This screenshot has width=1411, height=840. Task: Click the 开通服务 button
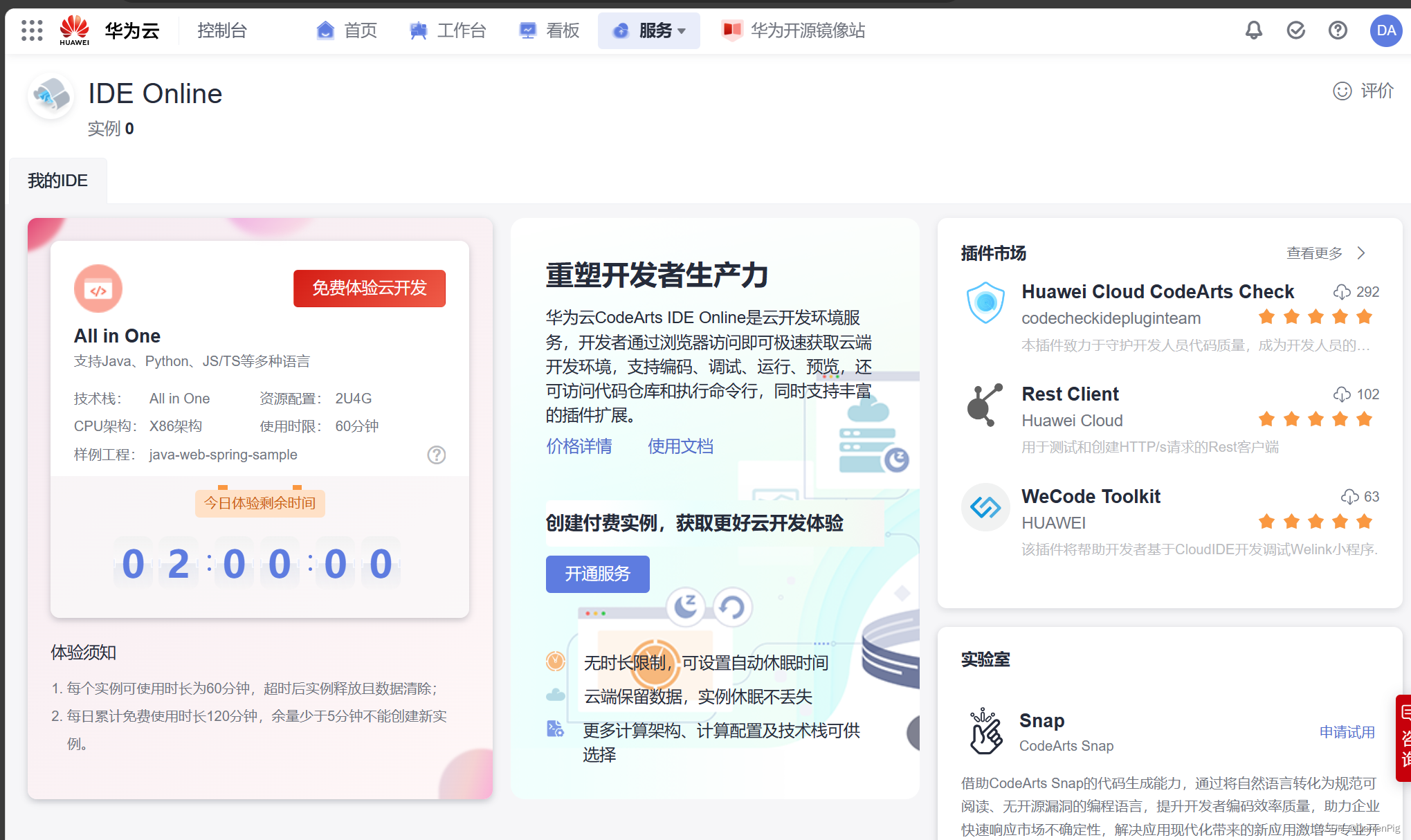click(598, 574)
